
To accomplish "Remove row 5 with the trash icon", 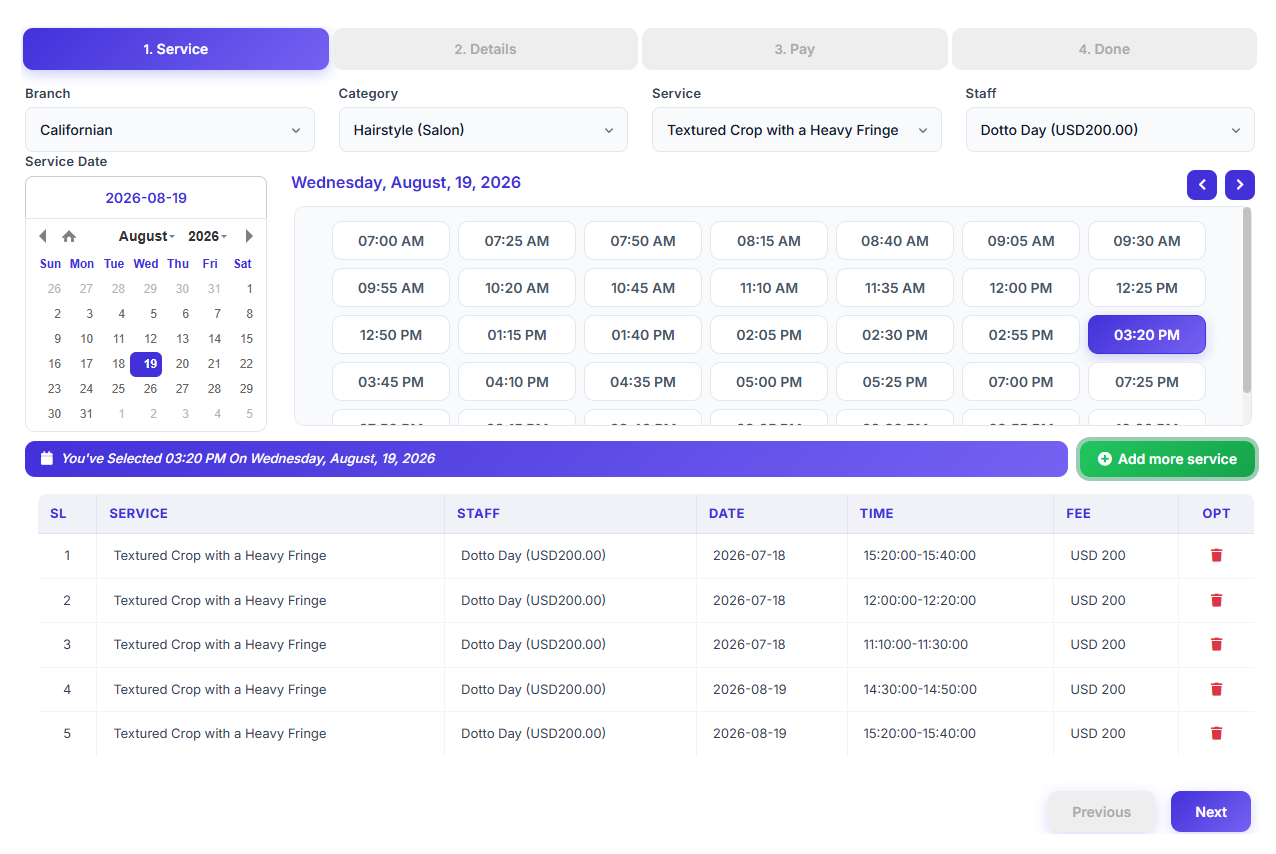I will click(x=1216, y=733).
